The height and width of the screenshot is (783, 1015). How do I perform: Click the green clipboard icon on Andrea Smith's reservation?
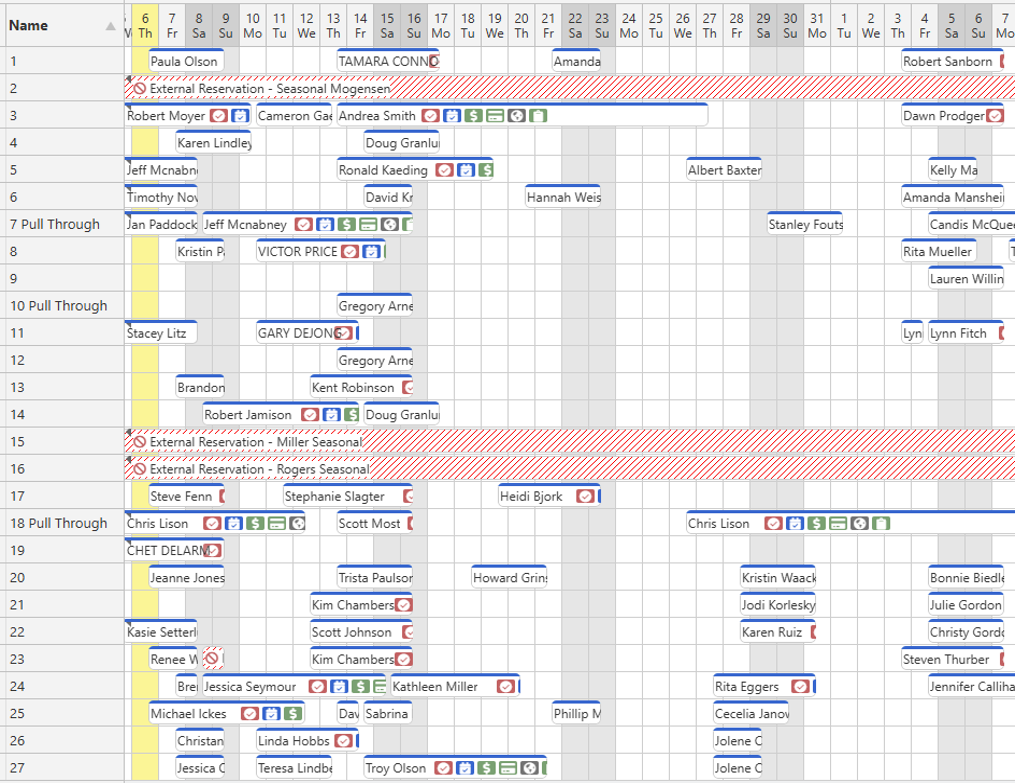click(538, 116)
